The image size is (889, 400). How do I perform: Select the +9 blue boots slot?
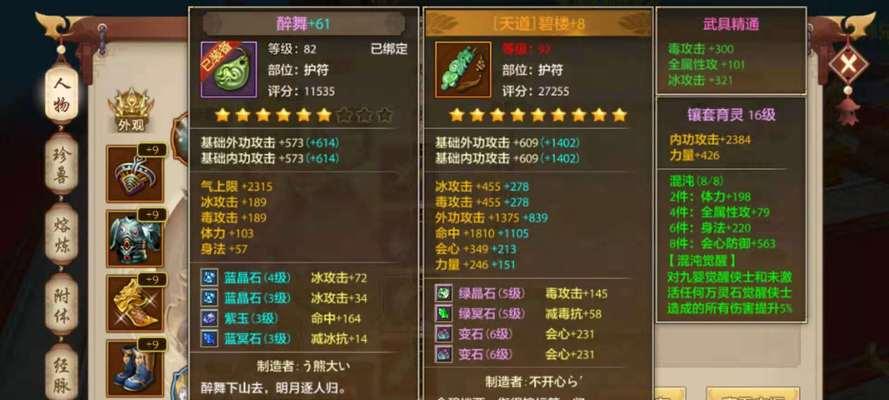click(x=135, y=368)
